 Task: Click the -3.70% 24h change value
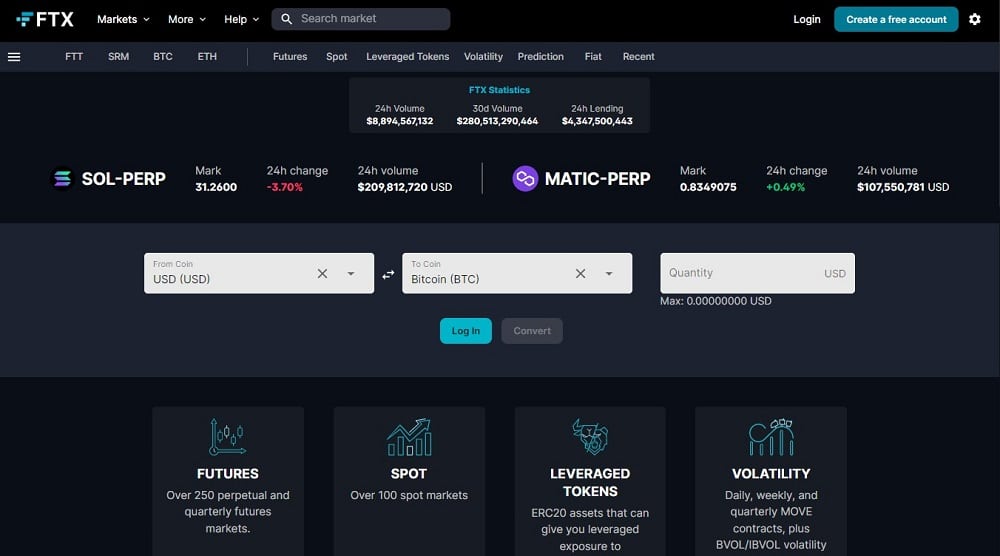(x=284, y=187)
